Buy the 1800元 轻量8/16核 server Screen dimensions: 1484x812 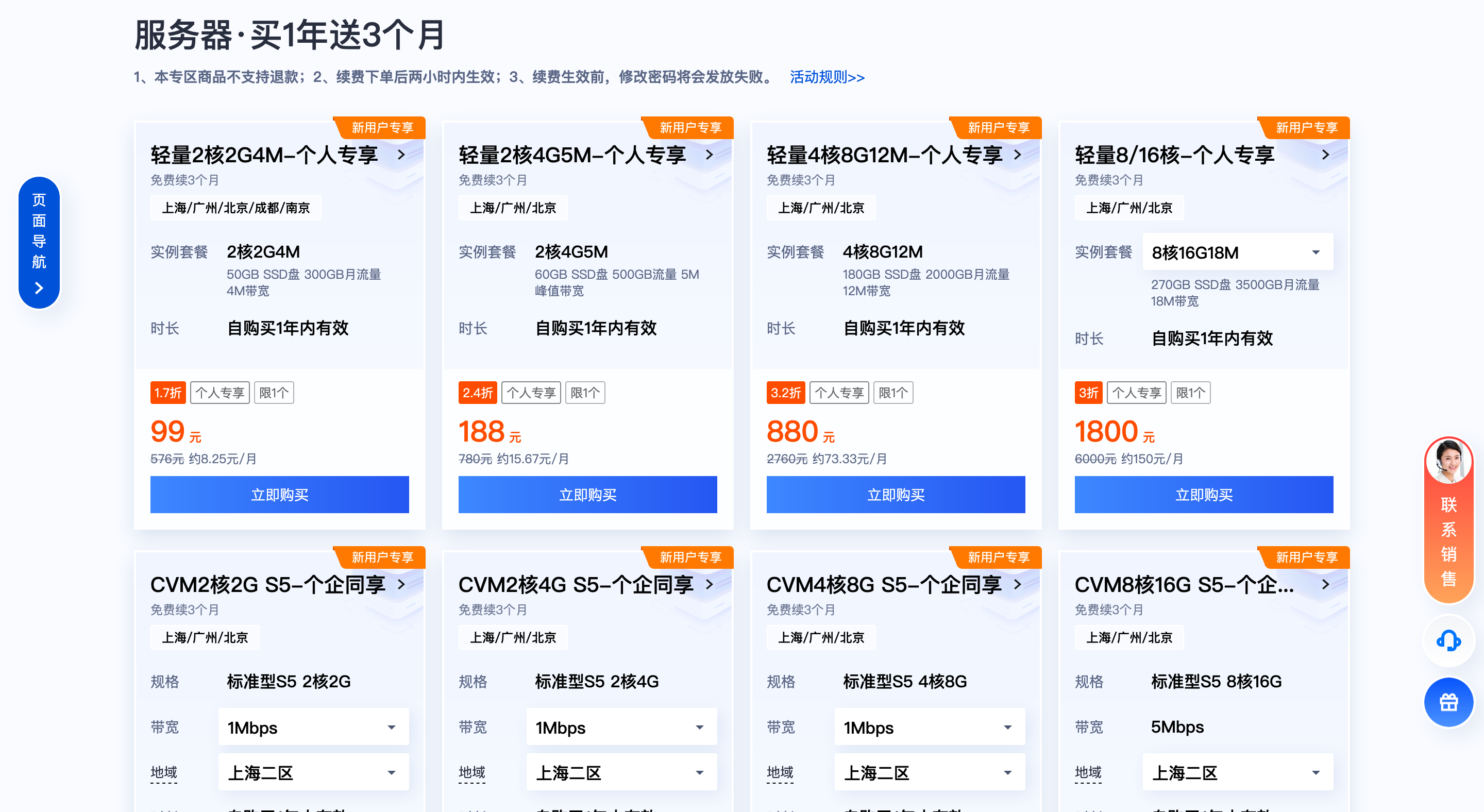pyautogui.click(x=1204, y=495)
